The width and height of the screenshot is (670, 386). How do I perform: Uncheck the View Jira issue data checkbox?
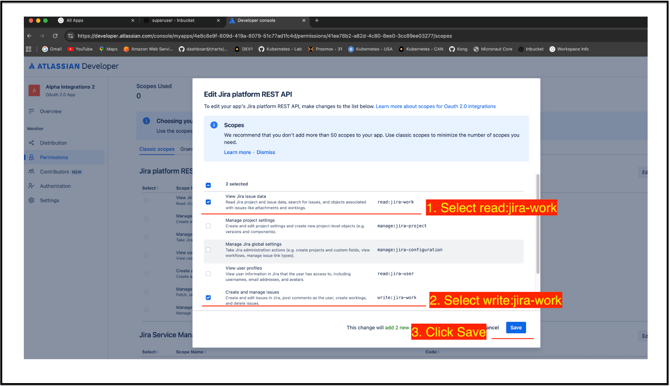[208, 202]
